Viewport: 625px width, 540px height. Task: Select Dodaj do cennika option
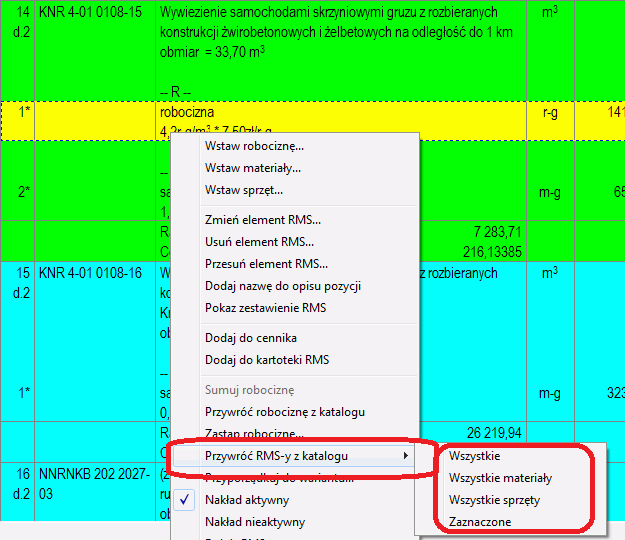click(251, 338)
